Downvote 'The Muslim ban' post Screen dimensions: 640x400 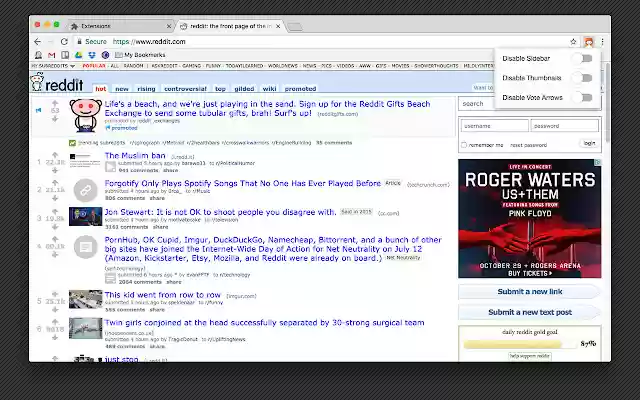55,170
